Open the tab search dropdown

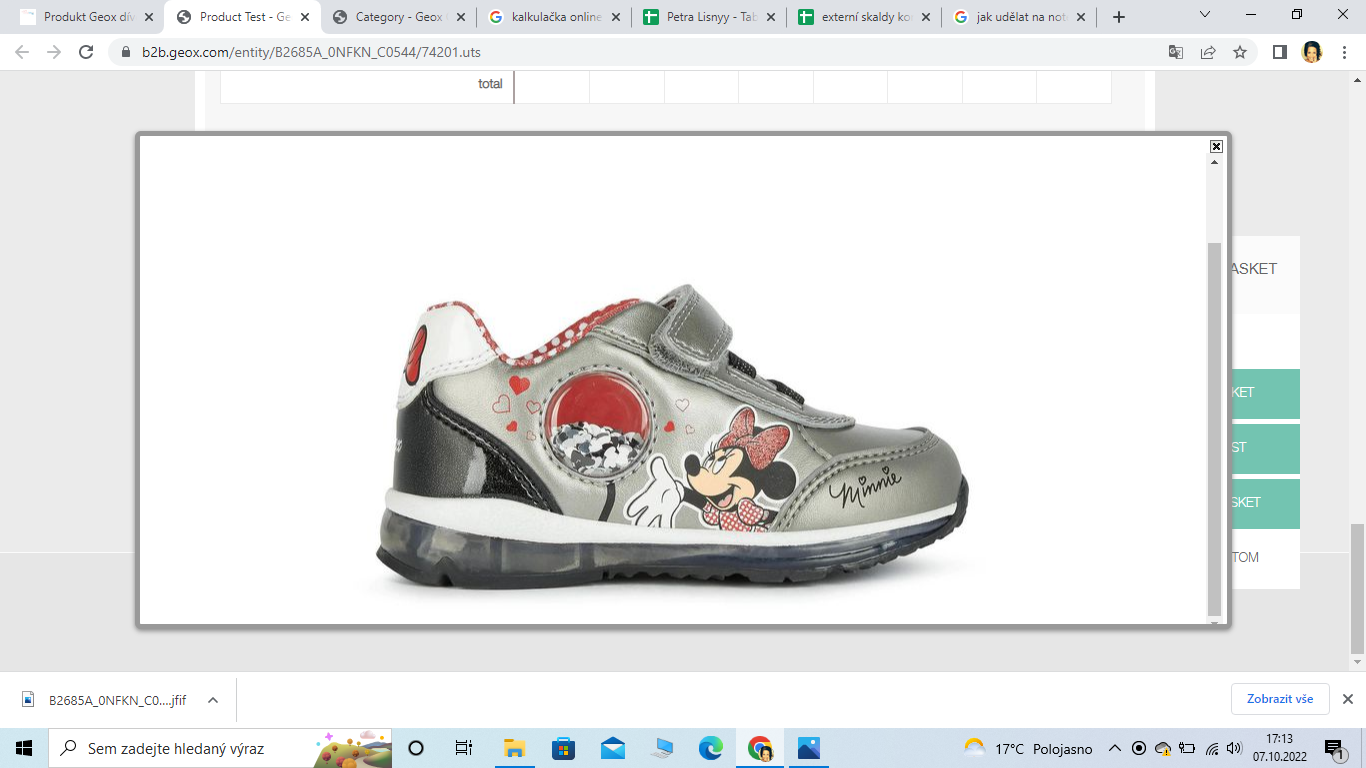1205,15
